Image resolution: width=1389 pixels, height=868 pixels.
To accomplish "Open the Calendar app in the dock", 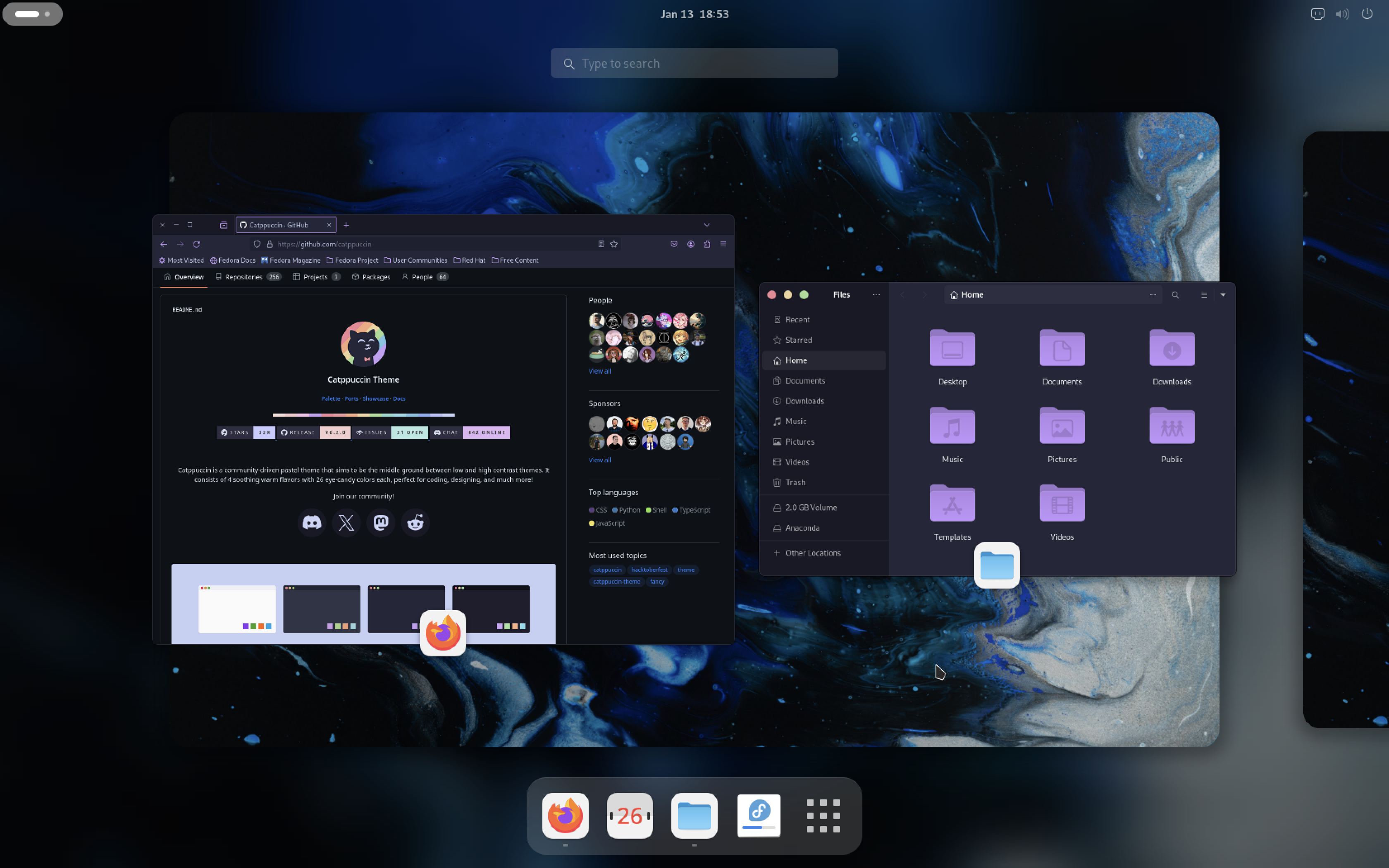I will pos(630,816).
